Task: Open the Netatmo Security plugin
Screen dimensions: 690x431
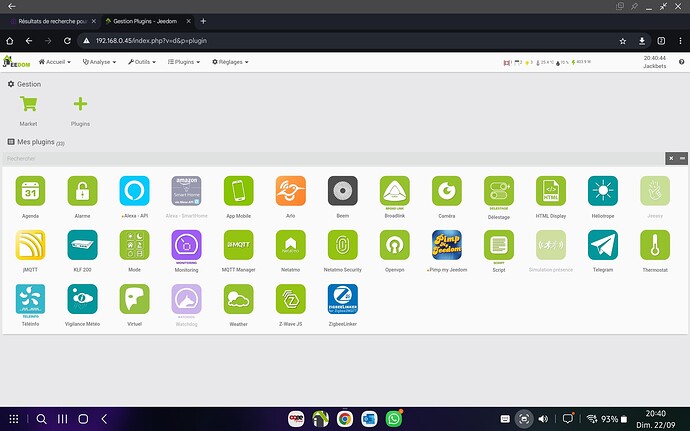Action: click(343, 245)
